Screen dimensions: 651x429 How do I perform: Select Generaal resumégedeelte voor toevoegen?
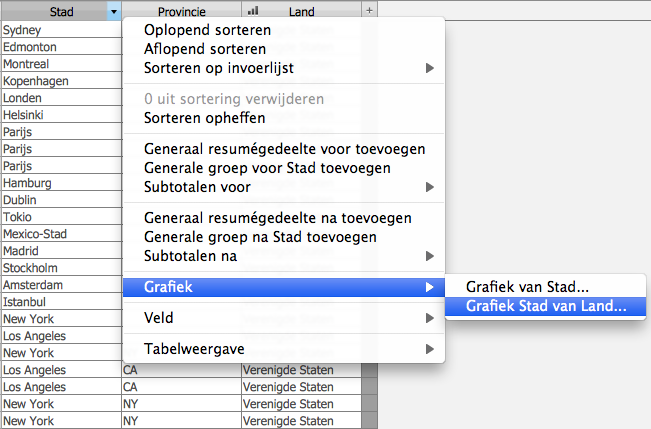[284, 149]
